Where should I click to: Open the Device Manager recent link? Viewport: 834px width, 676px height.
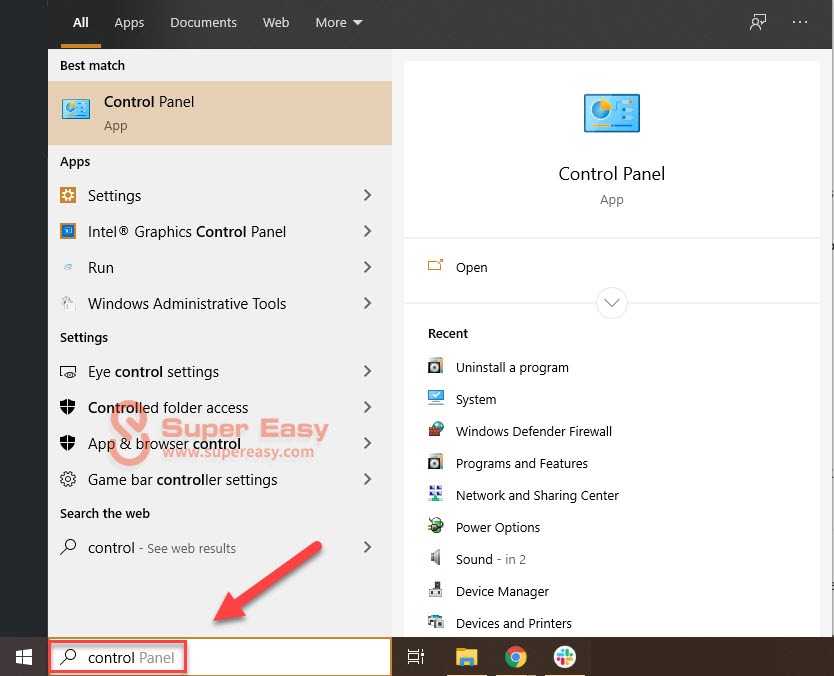(502, 591)
